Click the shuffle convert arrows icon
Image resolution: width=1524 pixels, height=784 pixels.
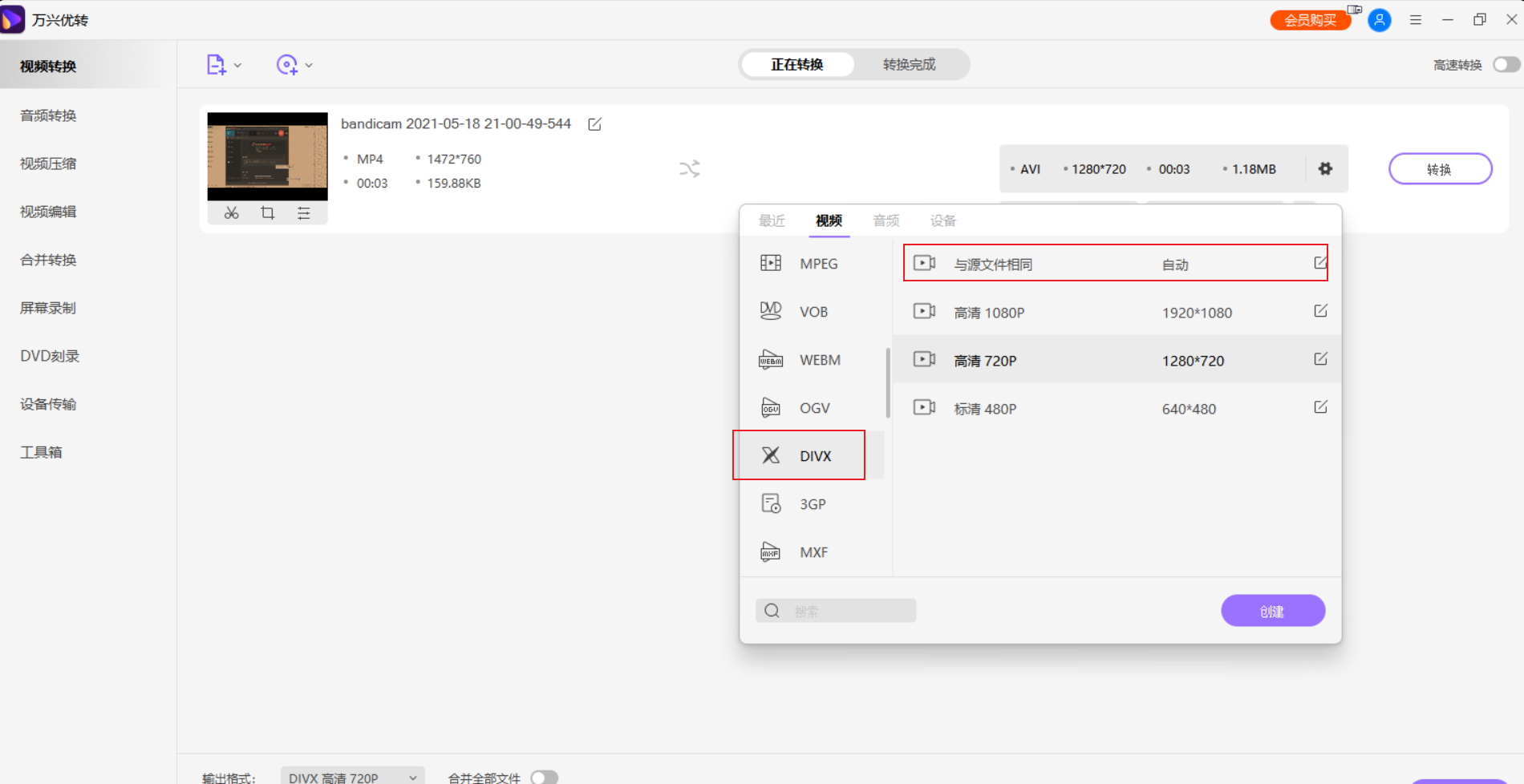690,169
